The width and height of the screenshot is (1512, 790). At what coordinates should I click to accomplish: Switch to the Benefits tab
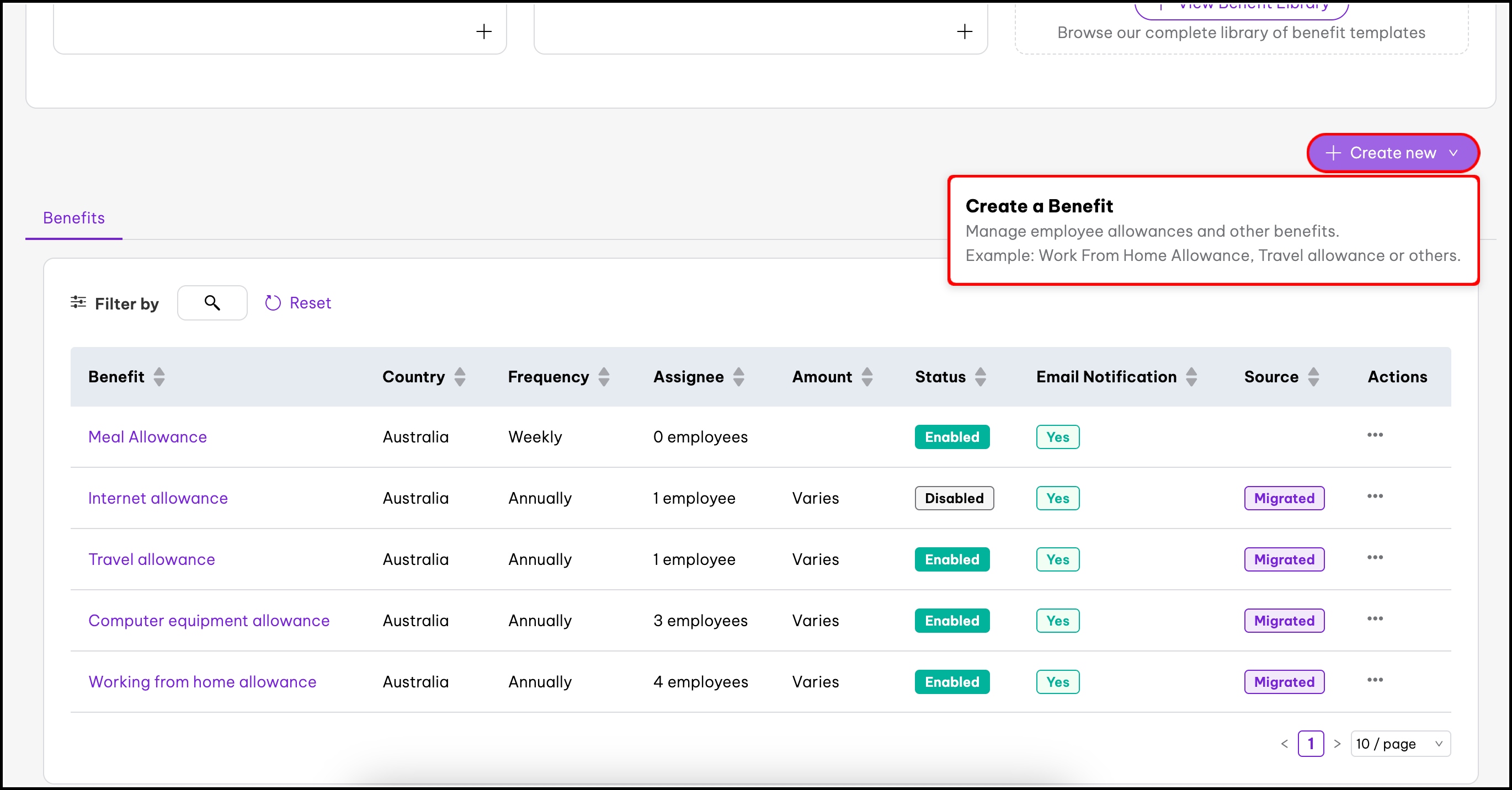pos(73,218)
